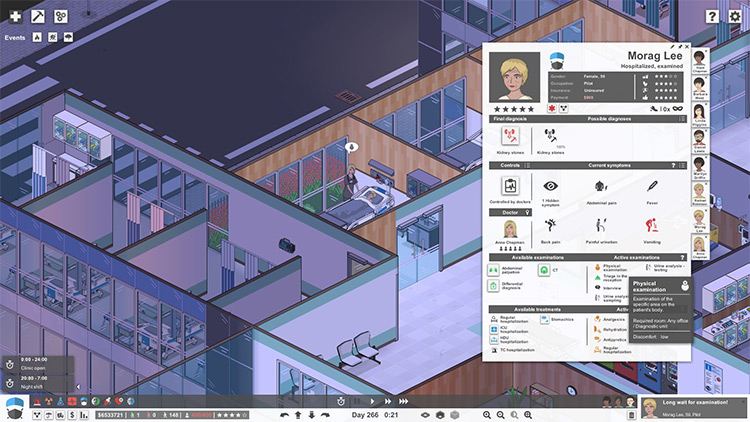Switch to Linda character tab
Screen dimensions: 750x422
[x=700, y=115]
